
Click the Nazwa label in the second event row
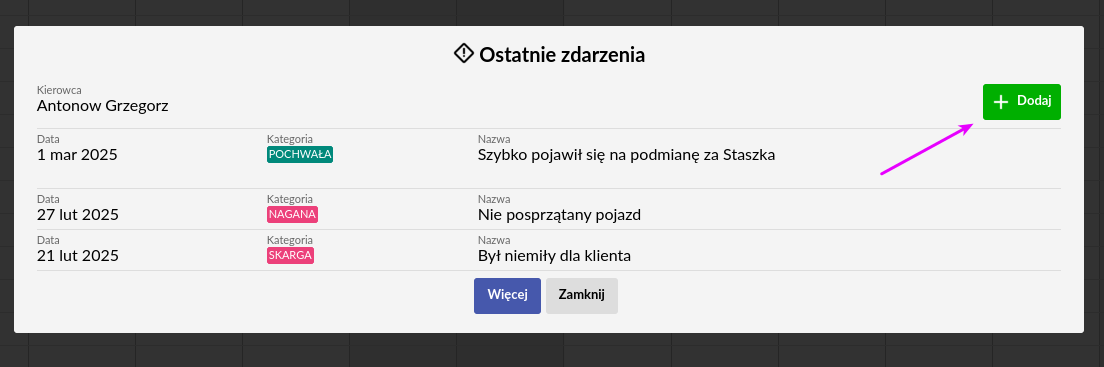click(494, 199)
